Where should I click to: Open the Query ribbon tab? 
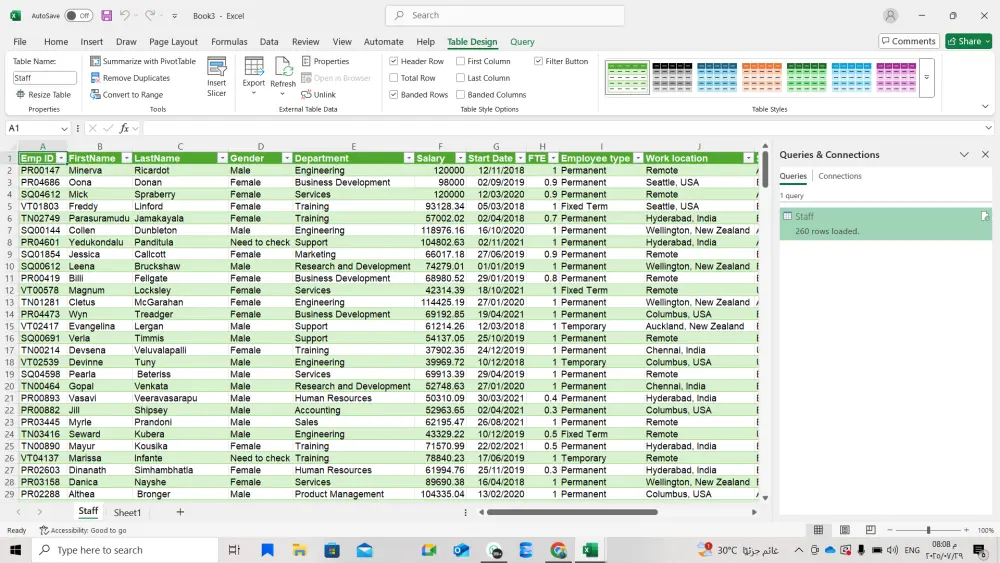(522, 41)
